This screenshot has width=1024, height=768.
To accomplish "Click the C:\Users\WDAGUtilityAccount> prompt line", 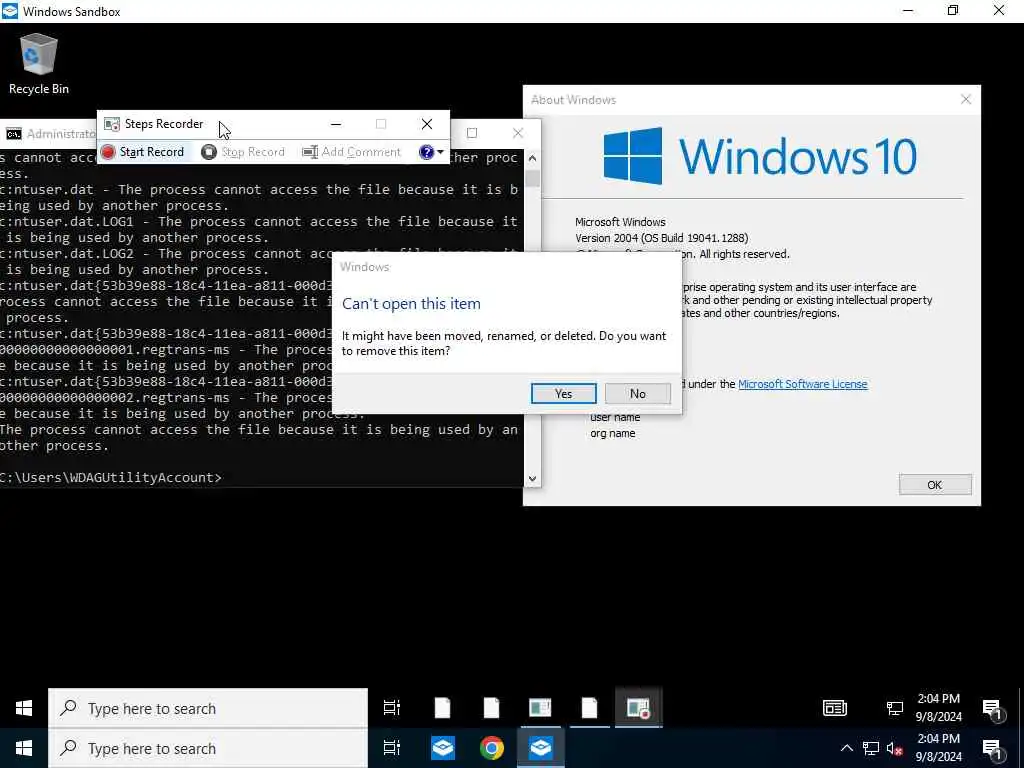I will point(111,477).
